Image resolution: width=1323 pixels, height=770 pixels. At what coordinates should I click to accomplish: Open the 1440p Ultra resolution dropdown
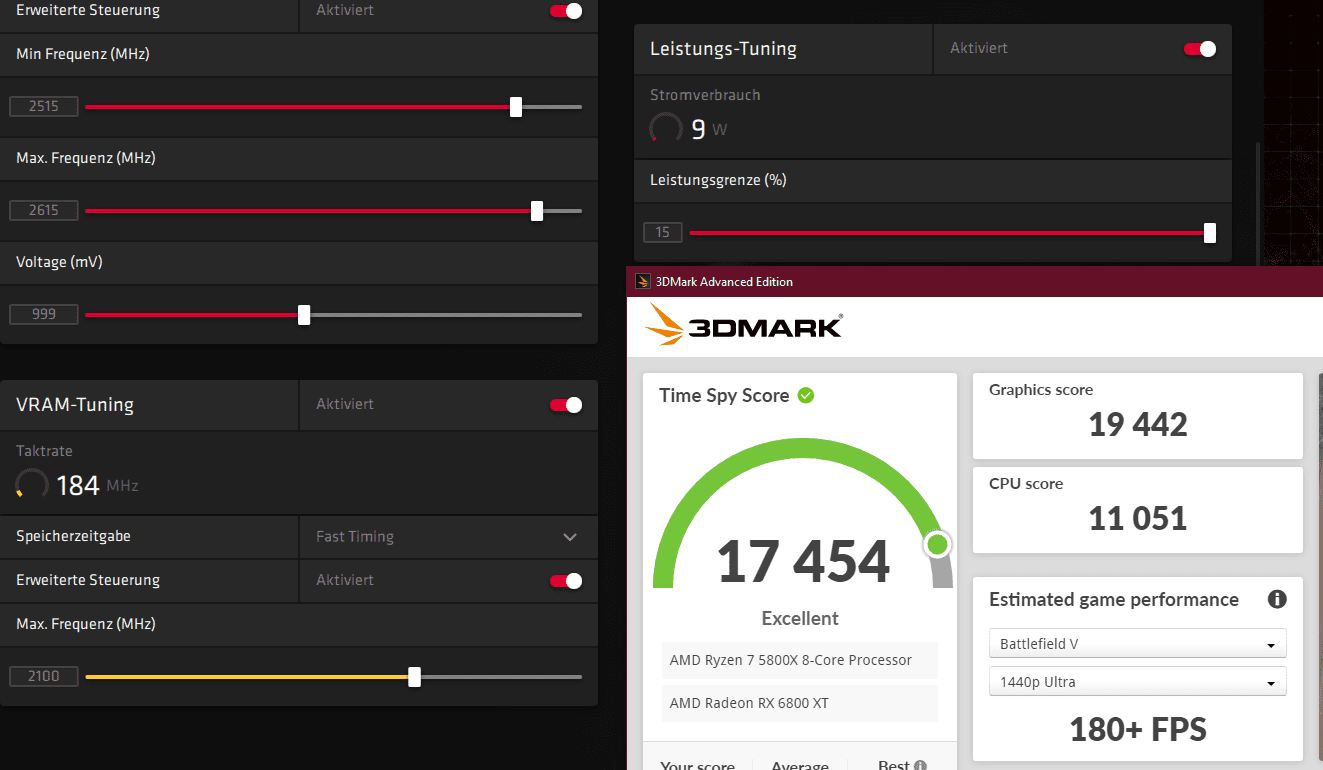pyautogui.click(x=1138, y=682)
